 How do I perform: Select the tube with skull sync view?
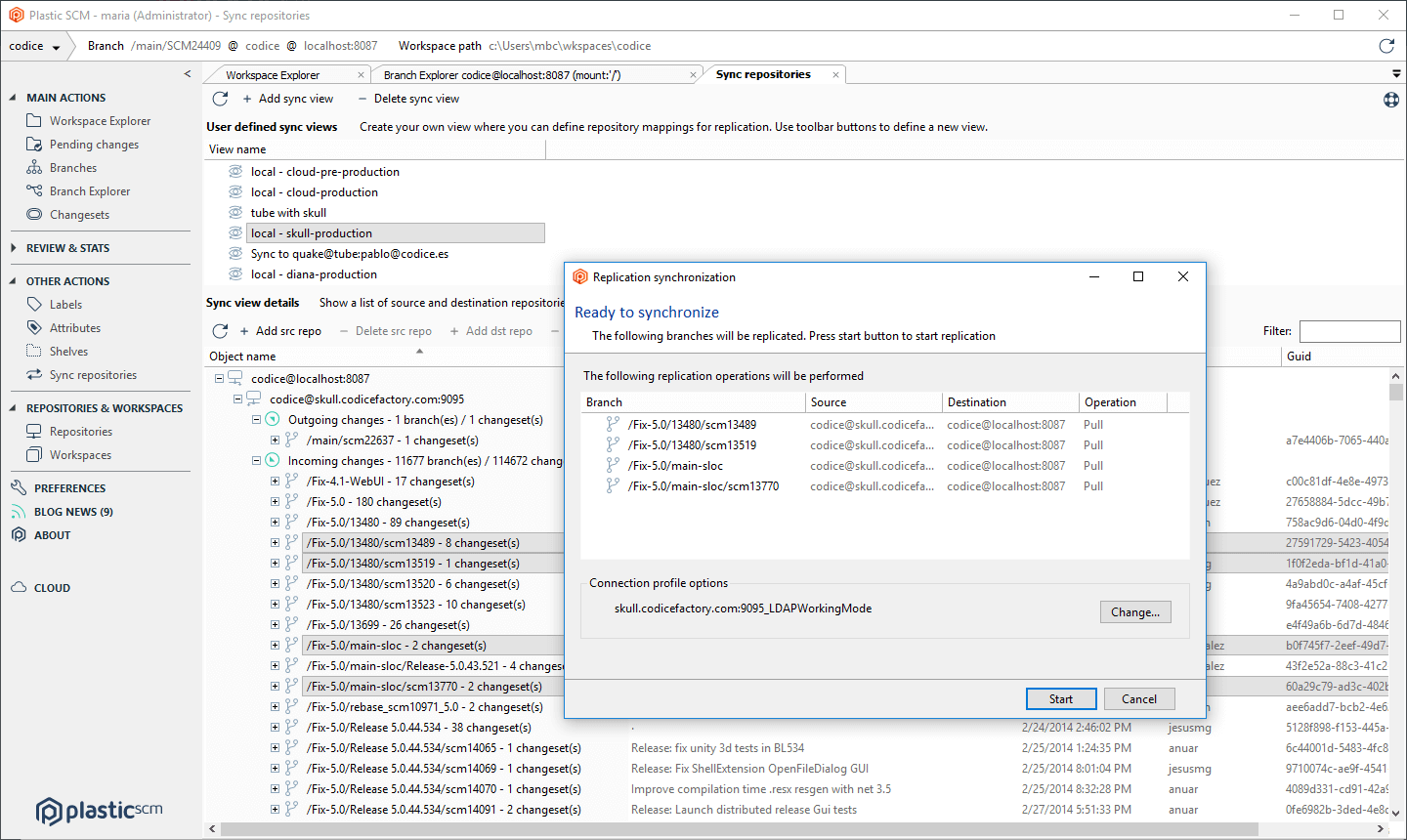click(x=288, y=213)
